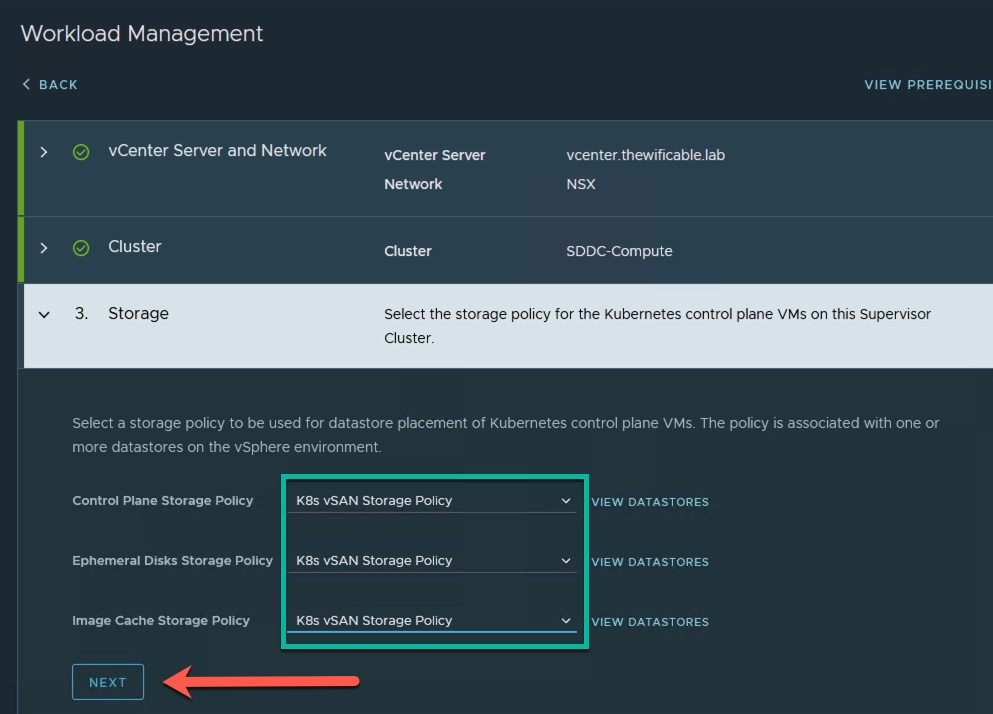View datastores for Ephemeral Disks Storage Policy

coord(650,562)
